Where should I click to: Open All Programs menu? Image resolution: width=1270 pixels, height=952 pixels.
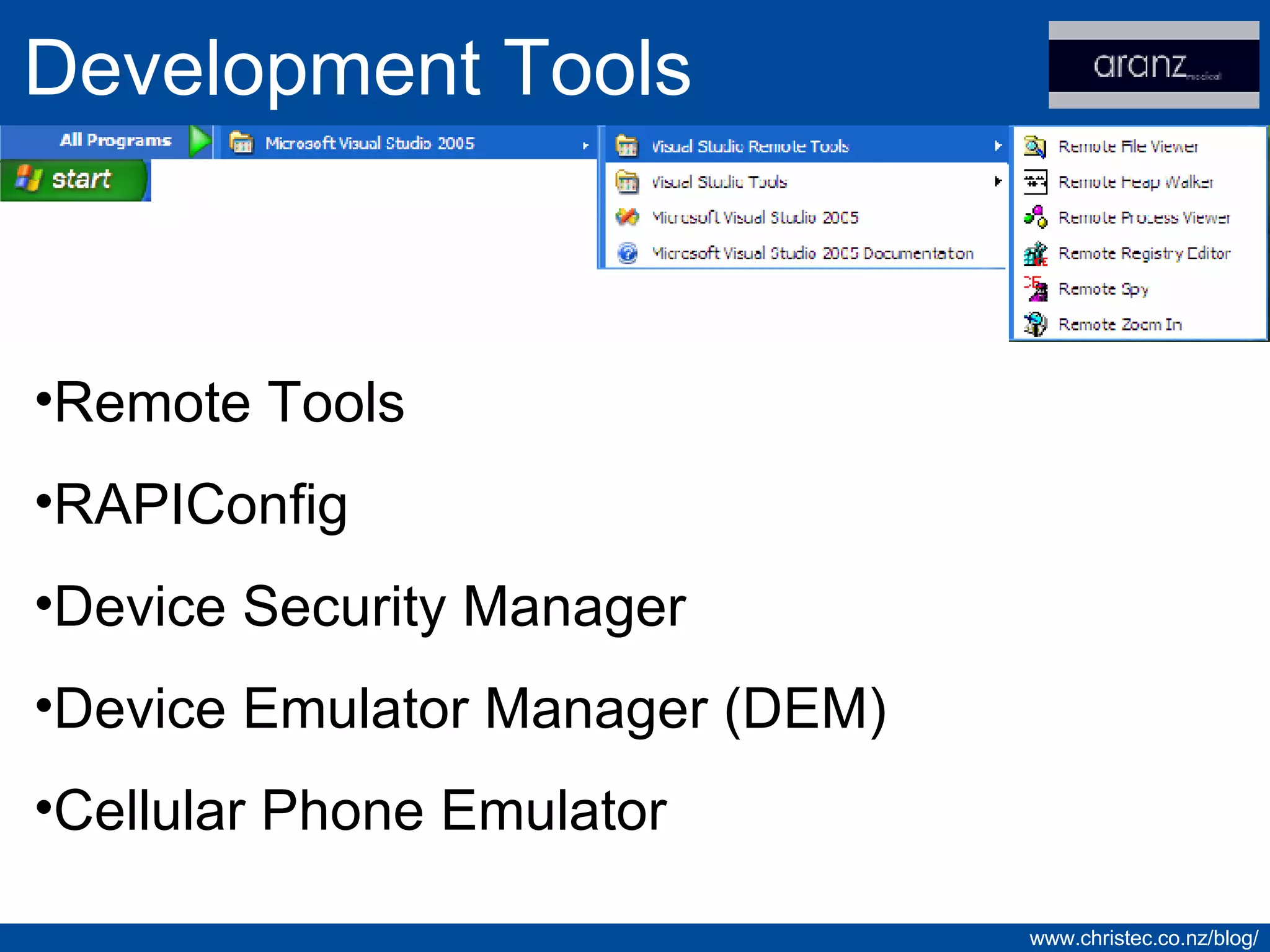(107, 141)
